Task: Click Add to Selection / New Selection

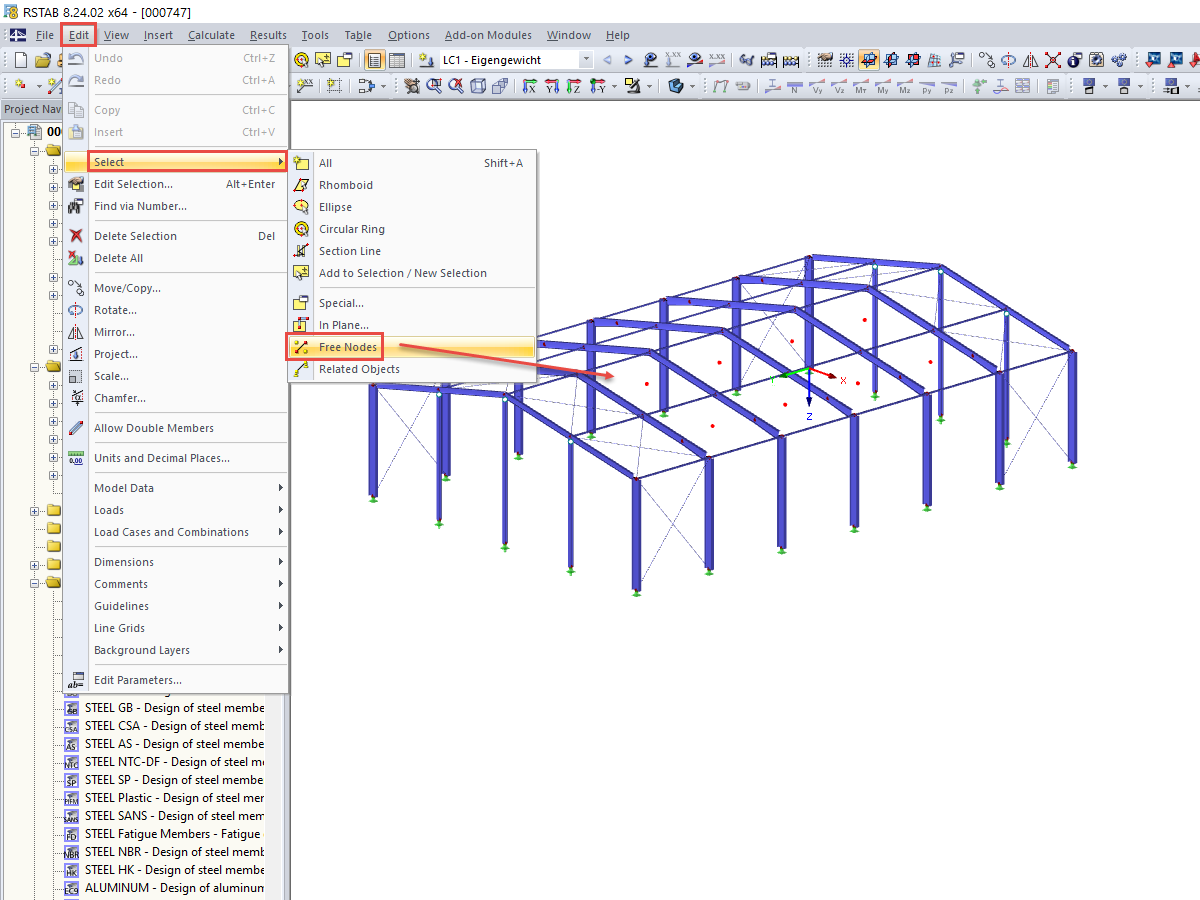Action: tap(413, 273)
